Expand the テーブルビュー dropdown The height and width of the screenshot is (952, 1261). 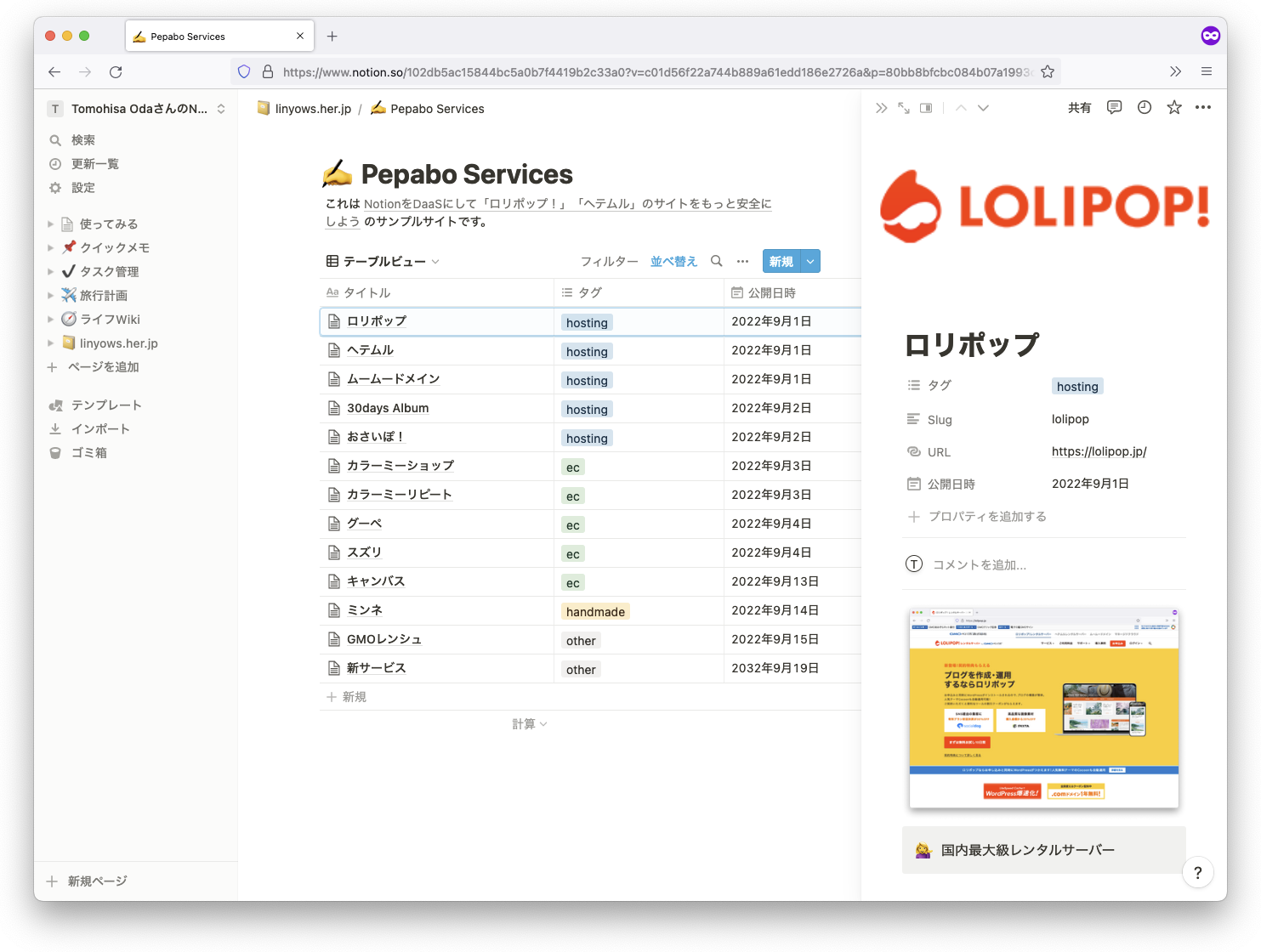[435, 261]
